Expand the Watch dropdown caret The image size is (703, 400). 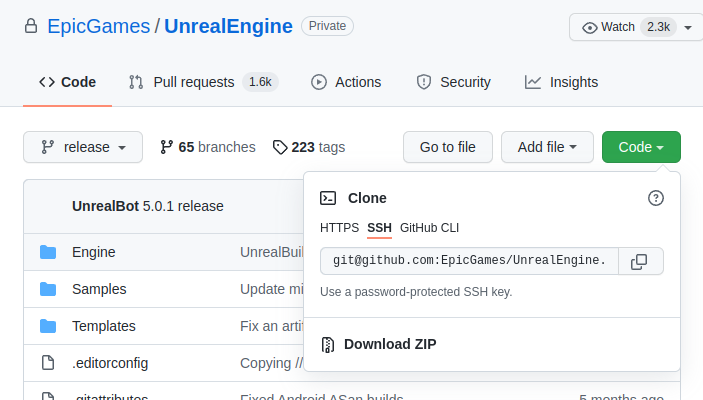tap(688, 28)
